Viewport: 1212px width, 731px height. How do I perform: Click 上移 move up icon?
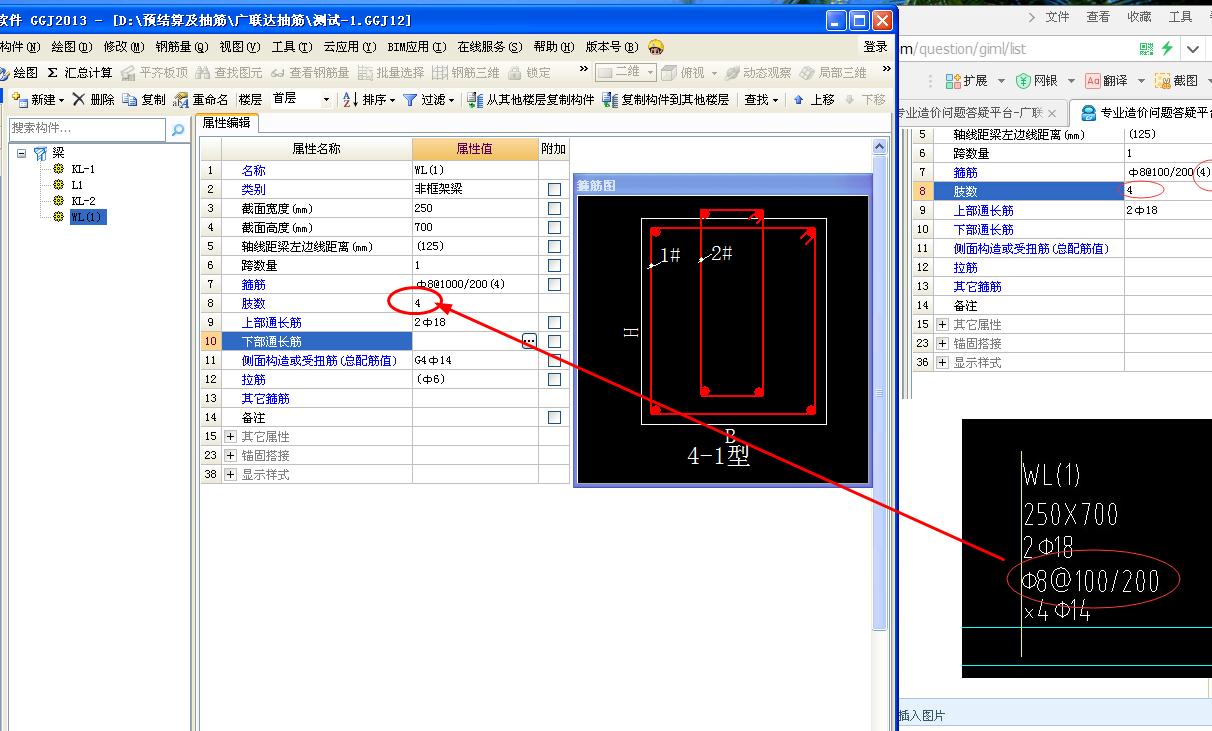(813, 100)
